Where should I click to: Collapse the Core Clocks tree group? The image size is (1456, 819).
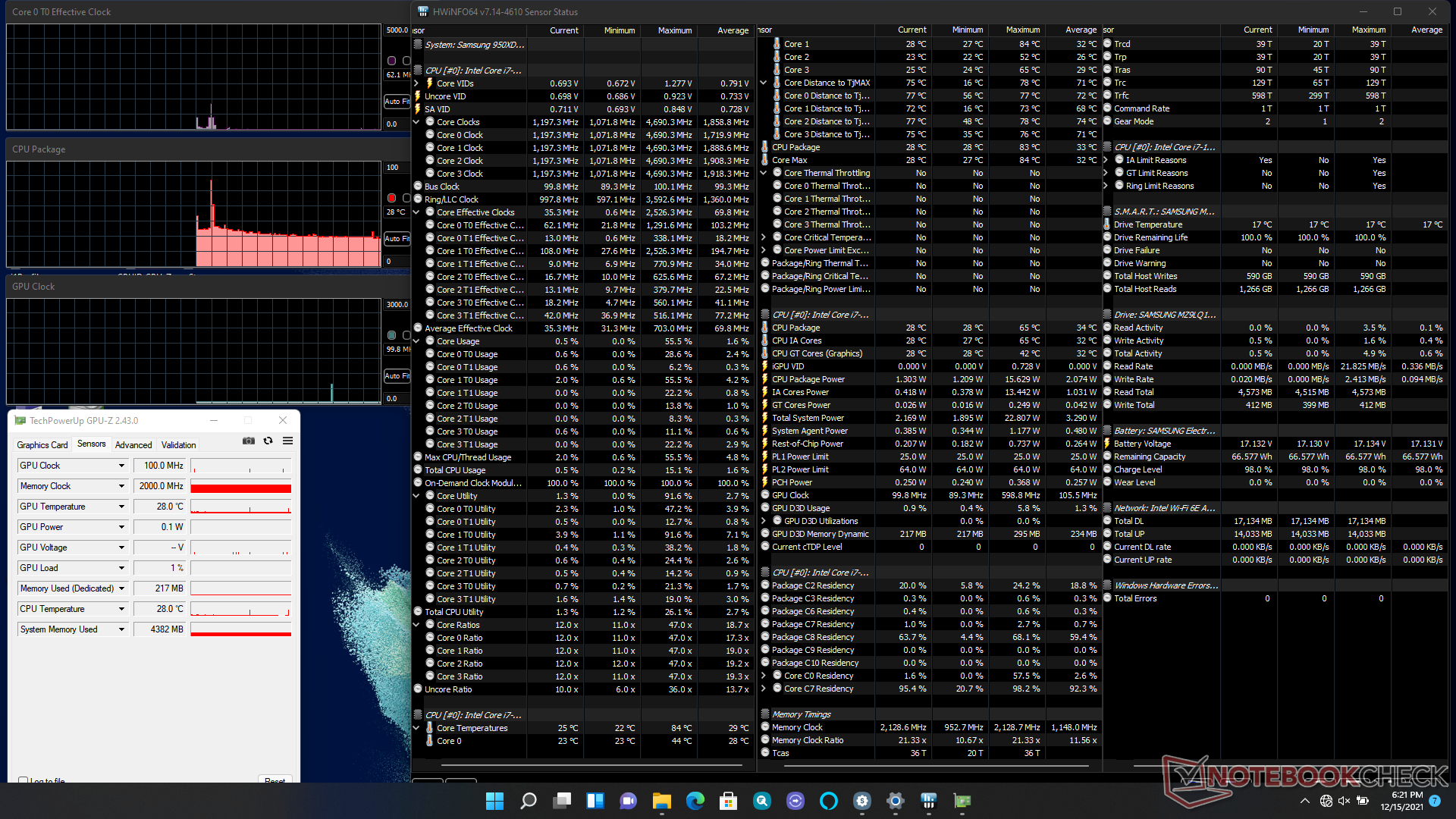point(416,122)
